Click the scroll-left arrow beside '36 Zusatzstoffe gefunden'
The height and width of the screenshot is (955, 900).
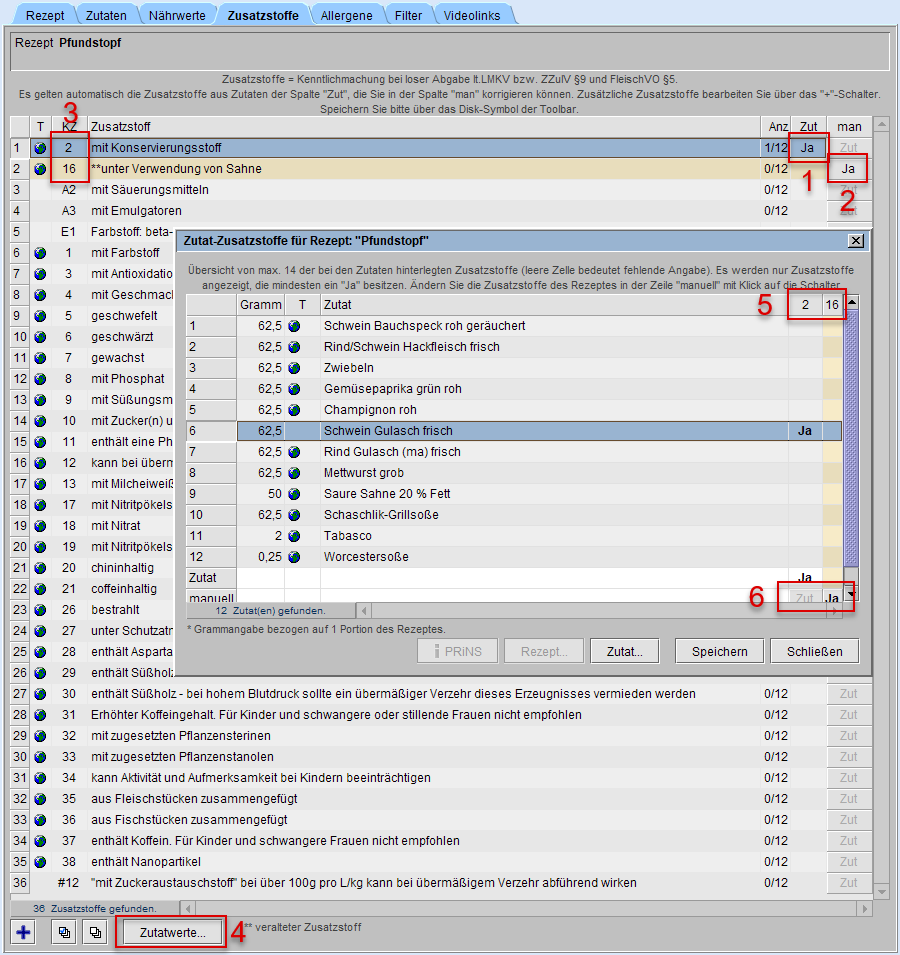coord(188,908)
